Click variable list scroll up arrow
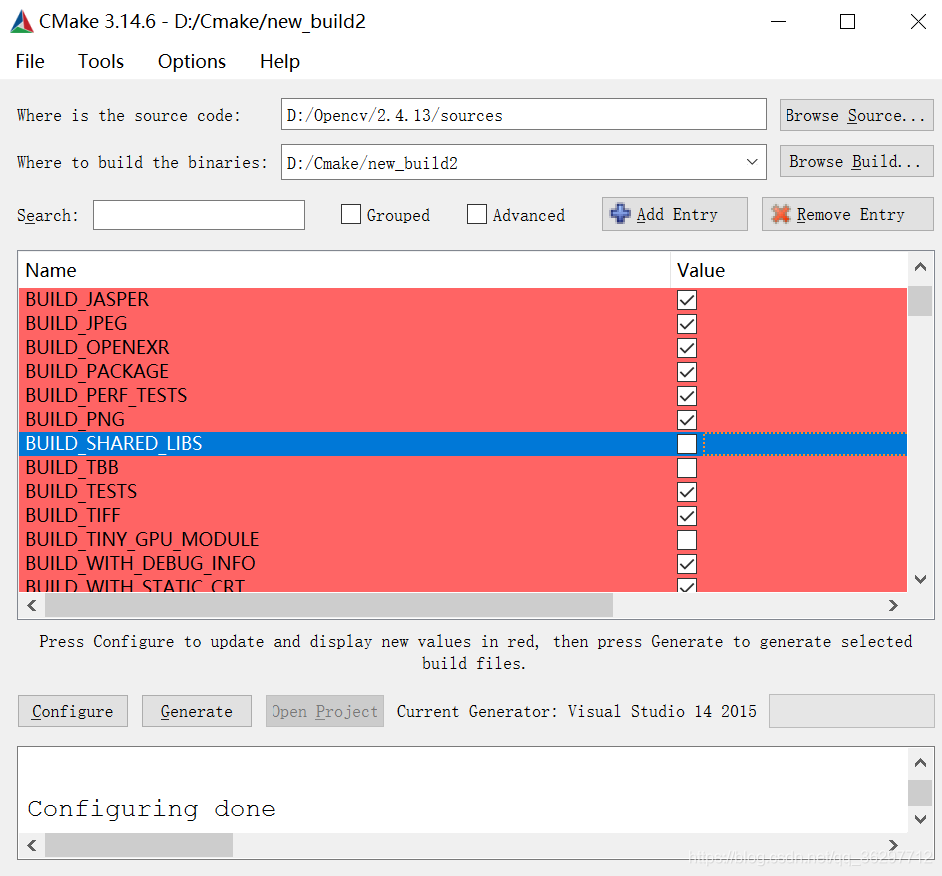942x876 pixels. [920, 267]
